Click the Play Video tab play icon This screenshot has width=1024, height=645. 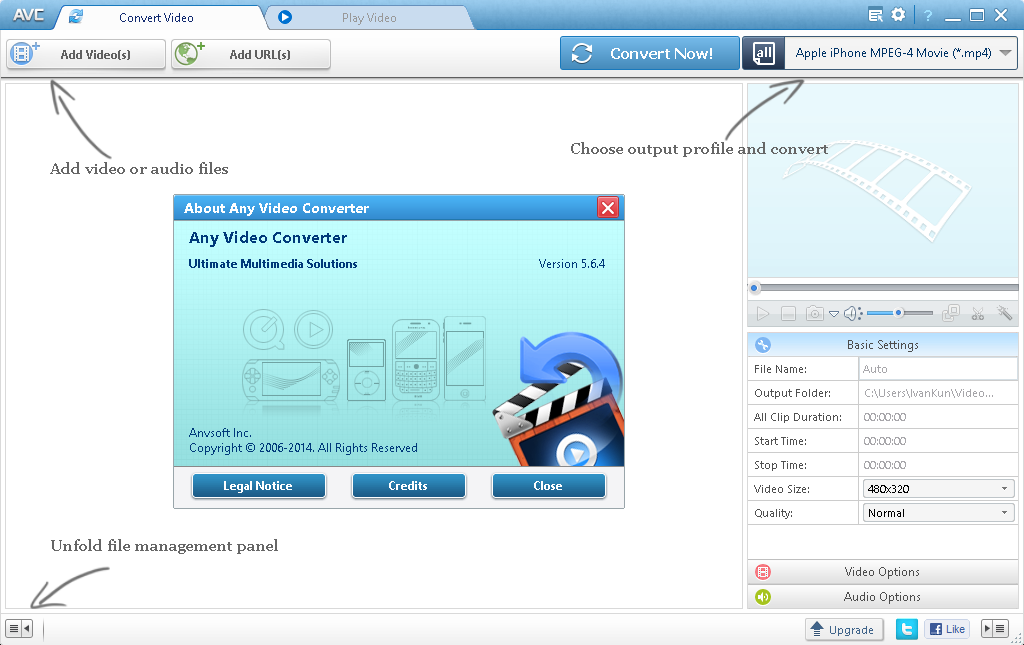(285, 17)
